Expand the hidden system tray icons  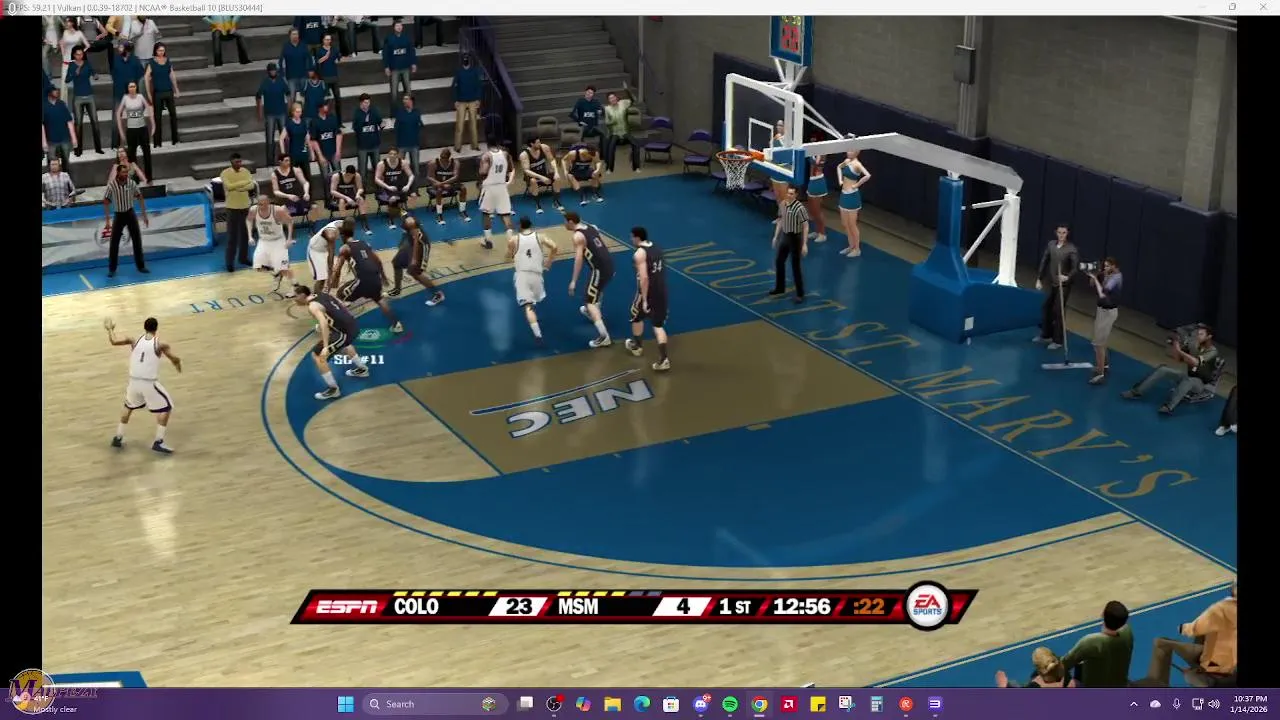pos(1134,704)
